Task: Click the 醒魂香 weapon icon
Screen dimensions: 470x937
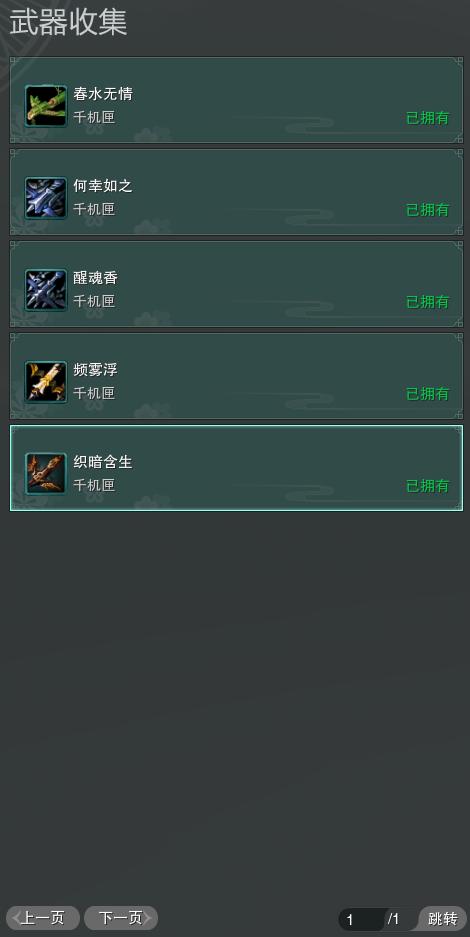Action: coord(46,290)
